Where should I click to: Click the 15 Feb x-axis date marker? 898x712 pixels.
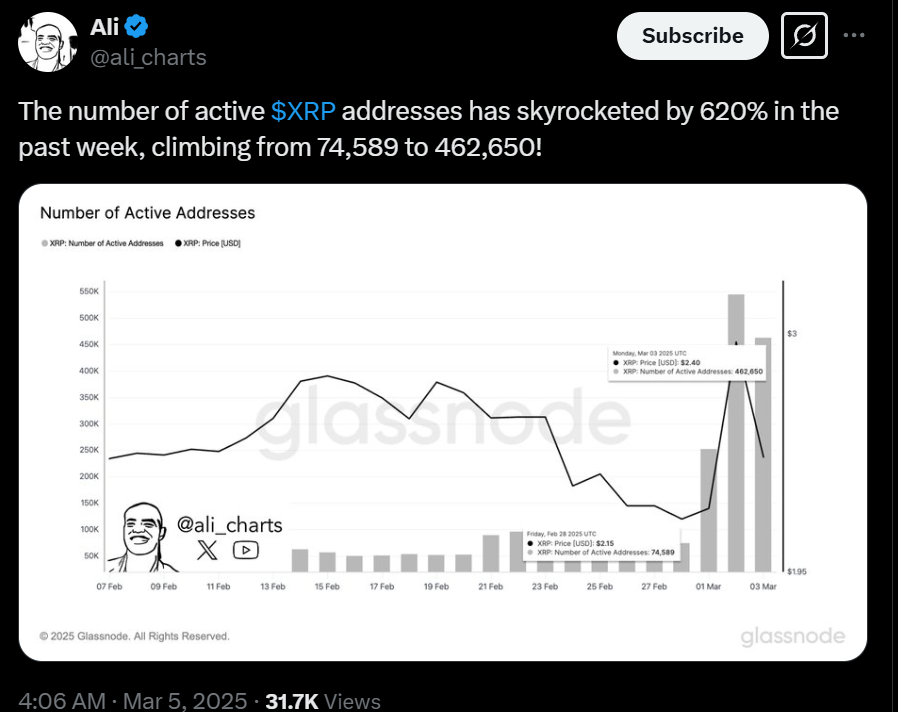click(x=327, y=587)
